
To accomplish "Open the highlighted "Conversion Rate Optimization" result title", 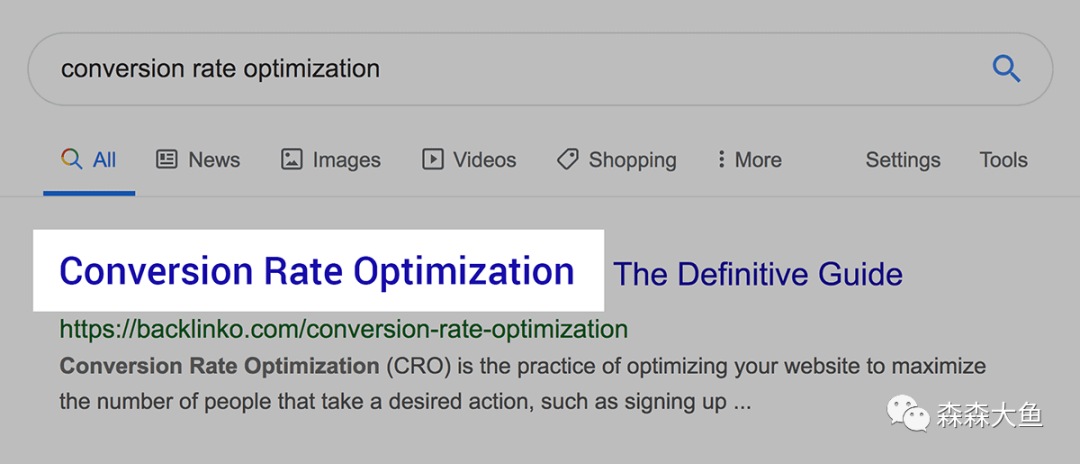I will (x=317, y=272).
